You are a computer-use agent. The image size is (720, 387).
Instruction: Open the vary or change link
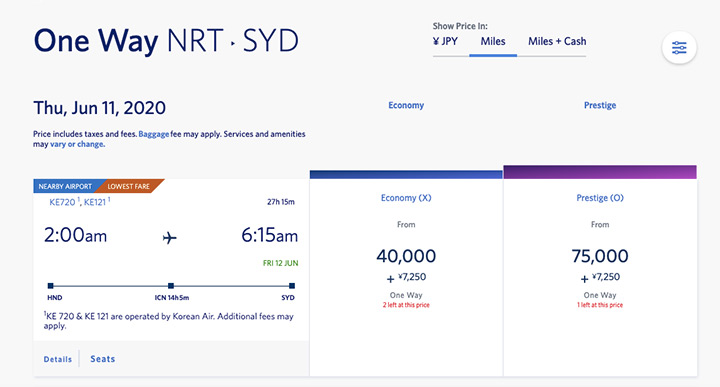coord(77,144)
